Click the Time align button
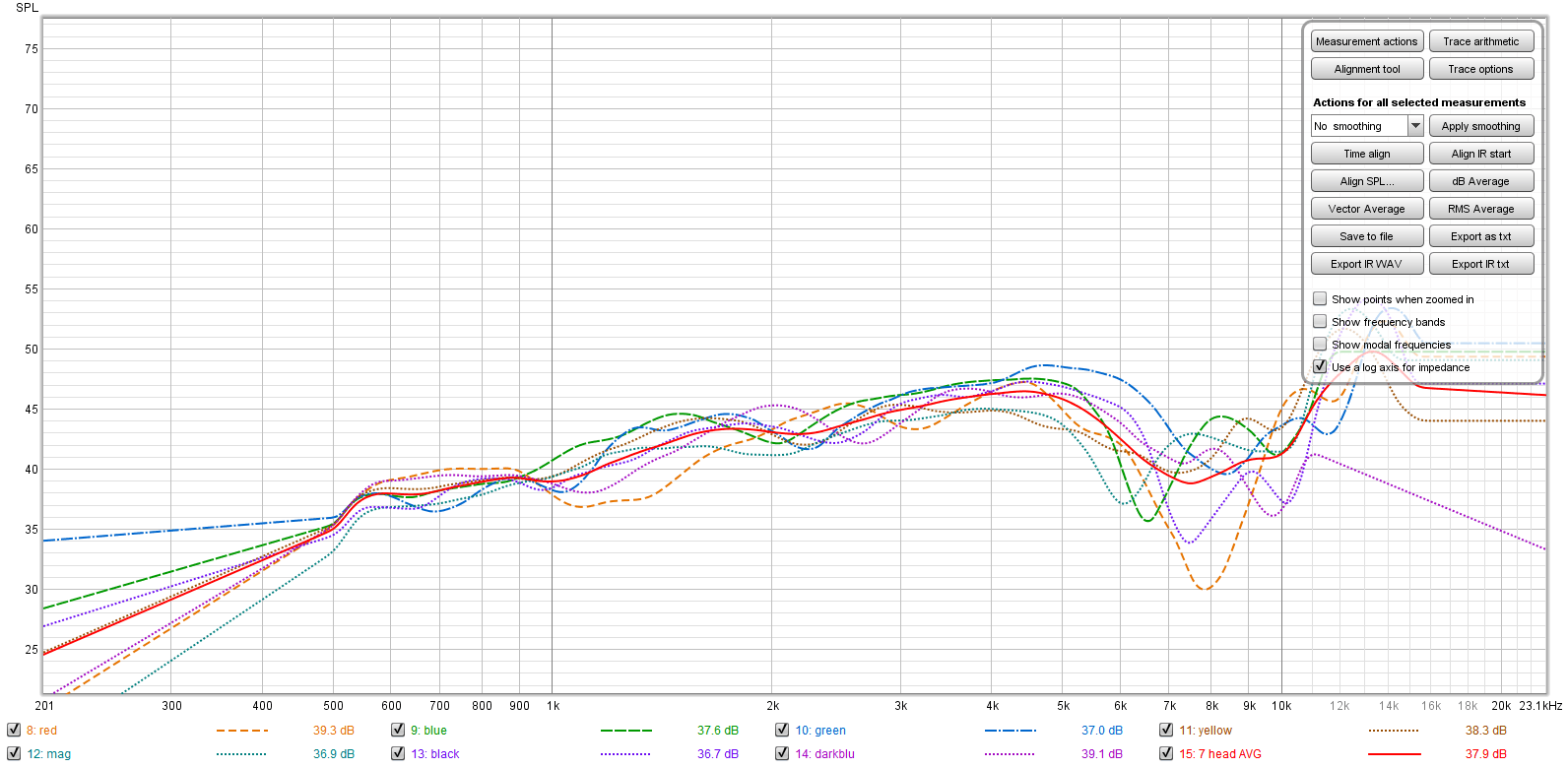 (x=1367, y=154)
